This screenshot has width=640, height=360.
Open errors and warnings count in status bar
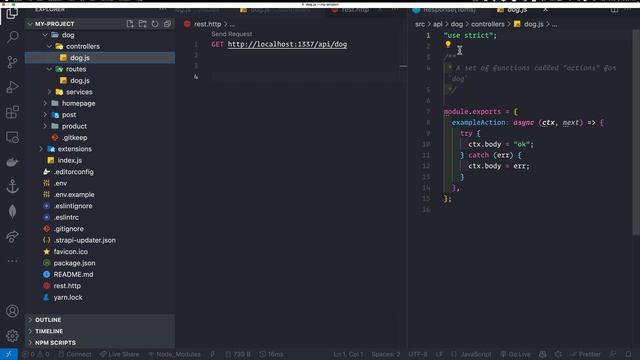(36, 354)
